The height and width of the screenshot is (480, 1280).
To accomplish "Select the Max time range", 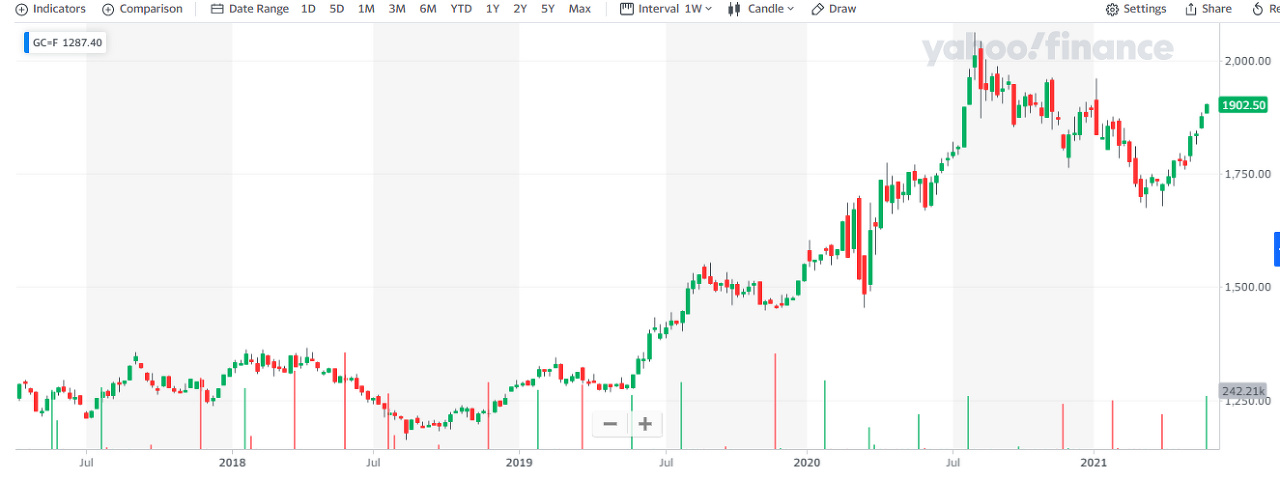I will 580,9.
